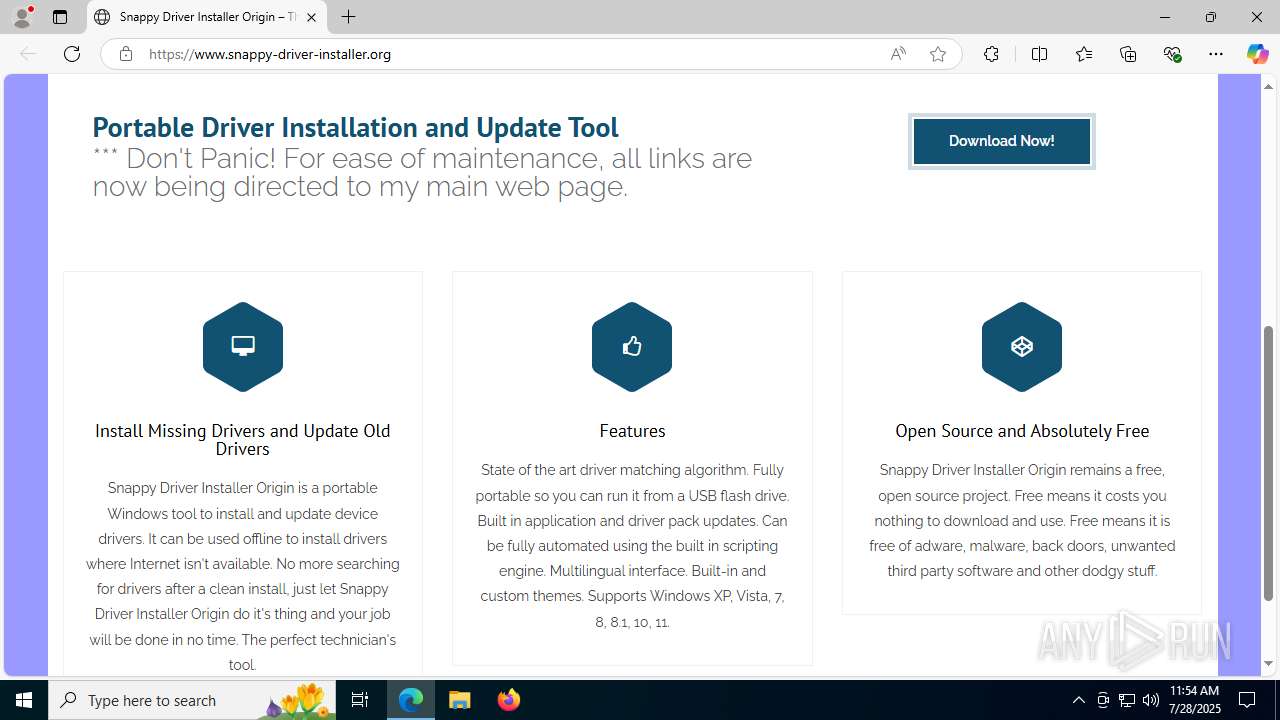Click the Portable Driver Installation heading
The height and width of the screenshot is (720, 1280).
click(355, 127)
